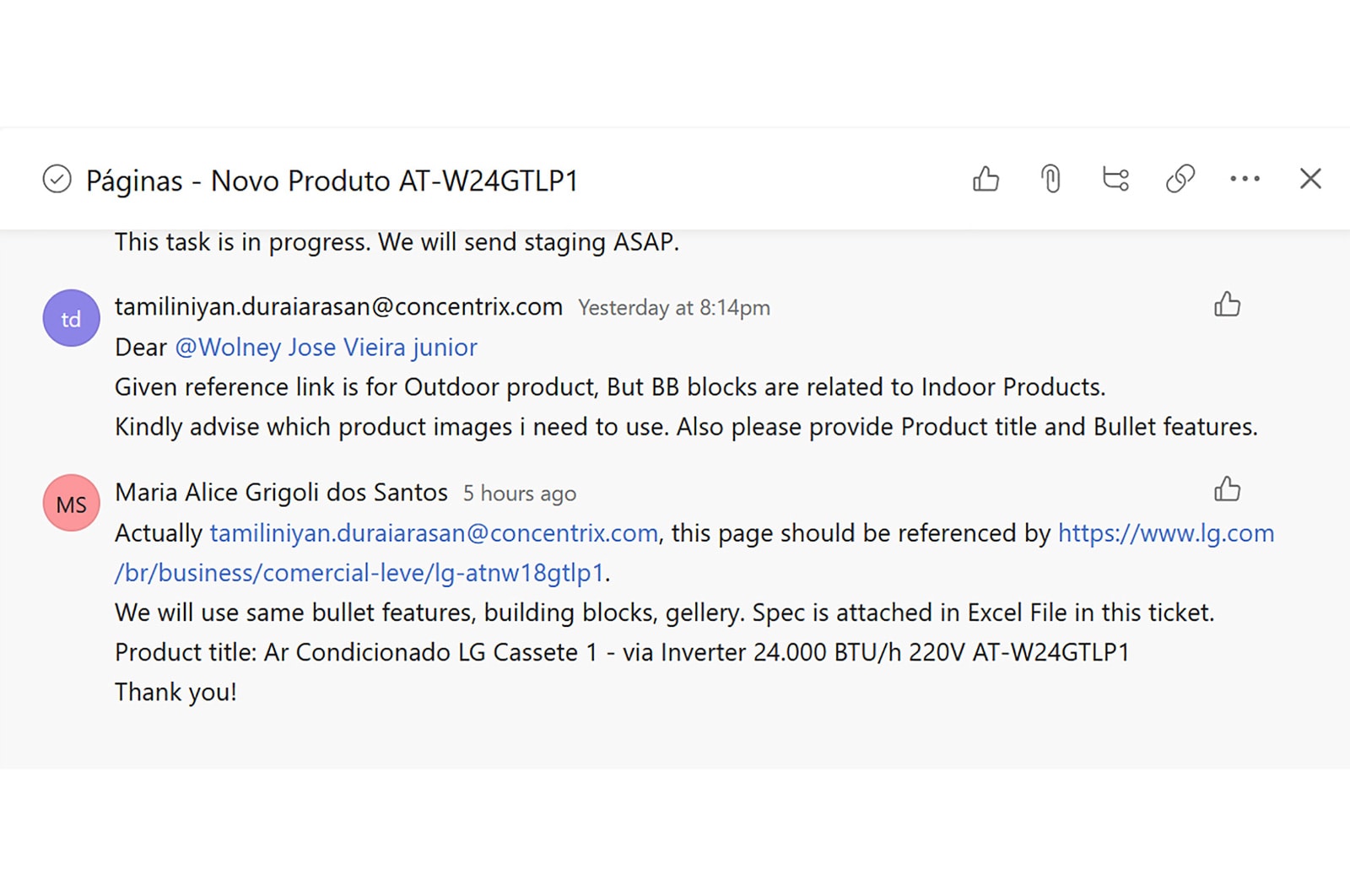
Task: Add an attachment with the paperclip icon
Action: point(1050,179)
